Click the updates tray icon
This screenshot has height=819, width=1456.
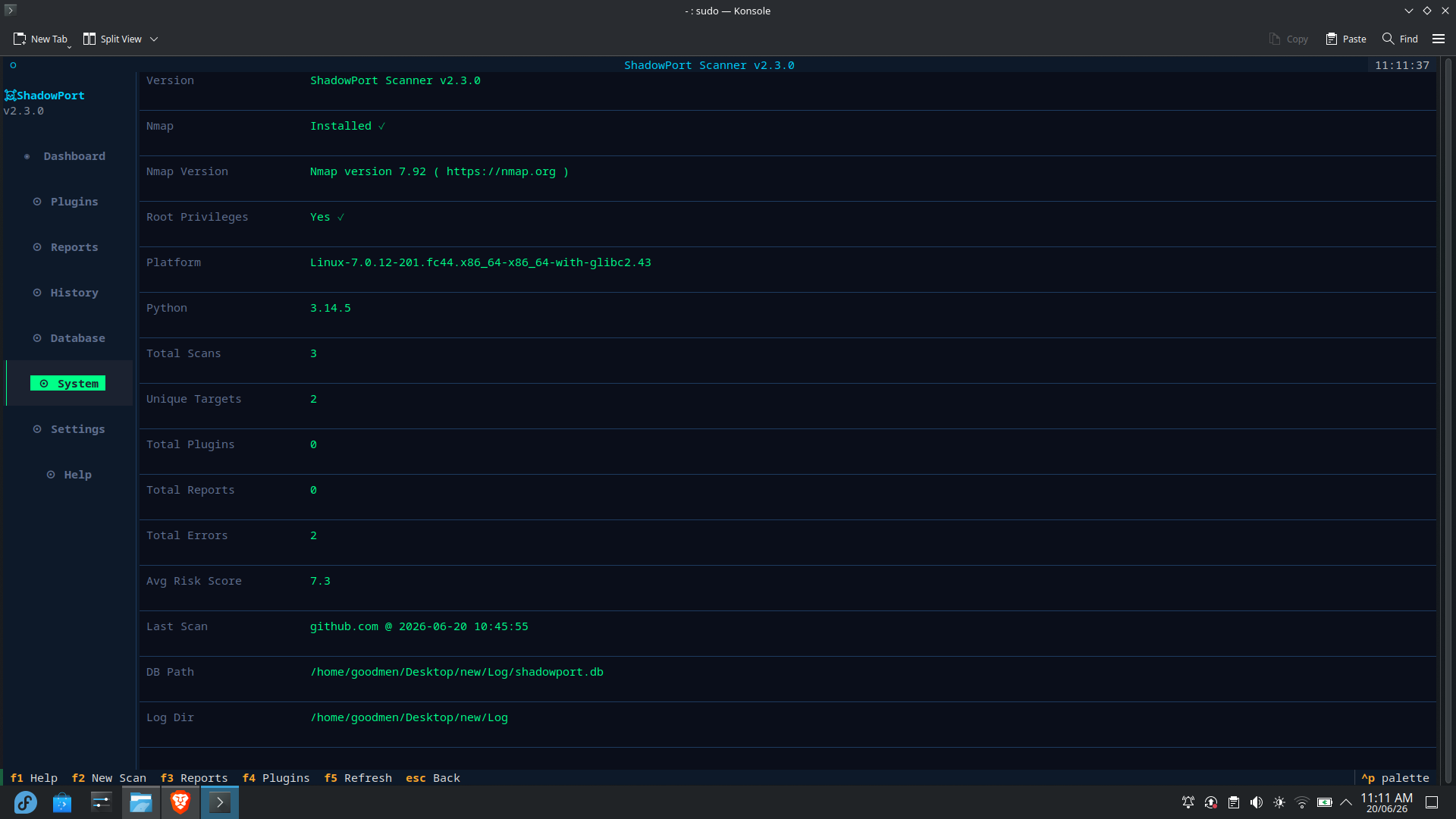[x=1211, y=802]
